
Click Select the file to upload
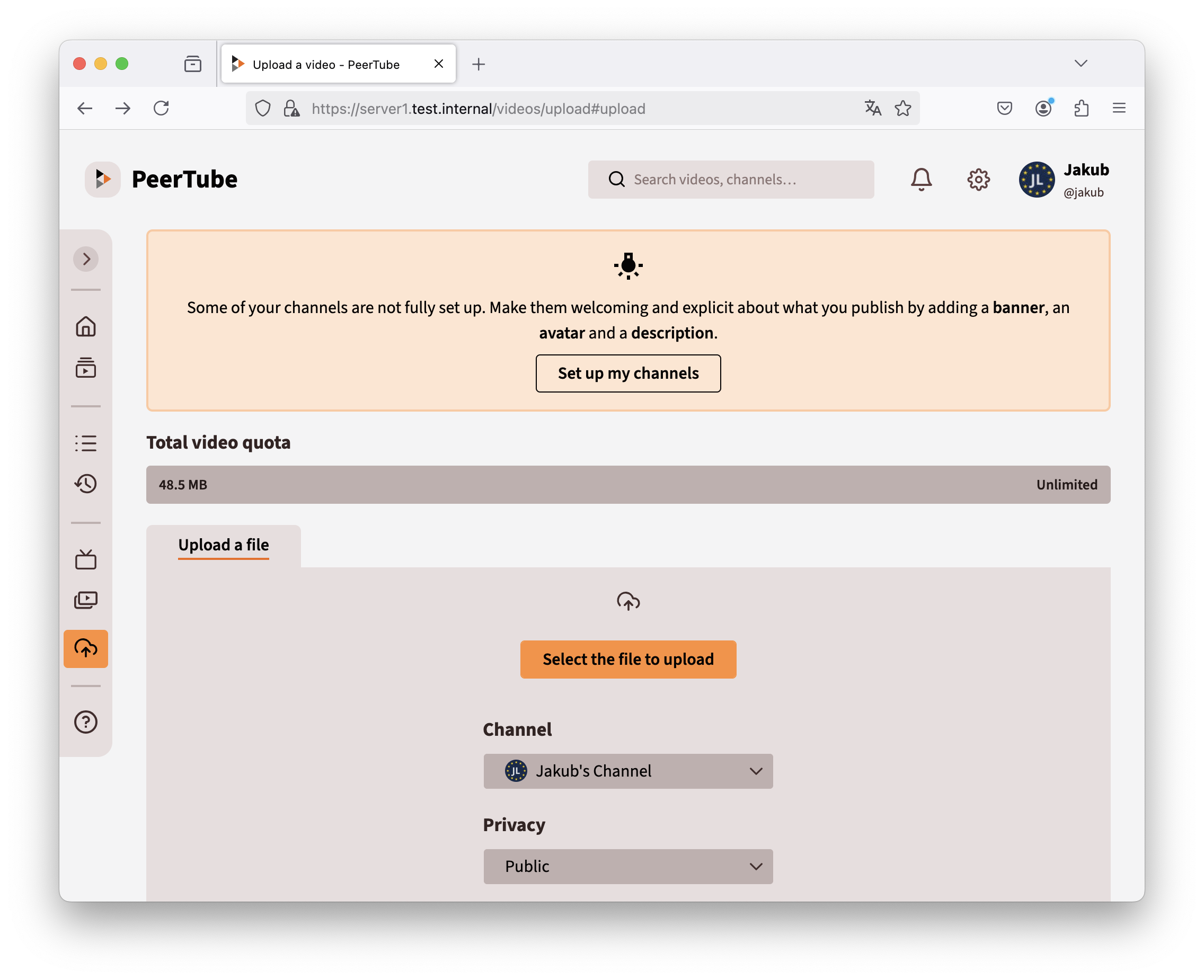(628, 660)
